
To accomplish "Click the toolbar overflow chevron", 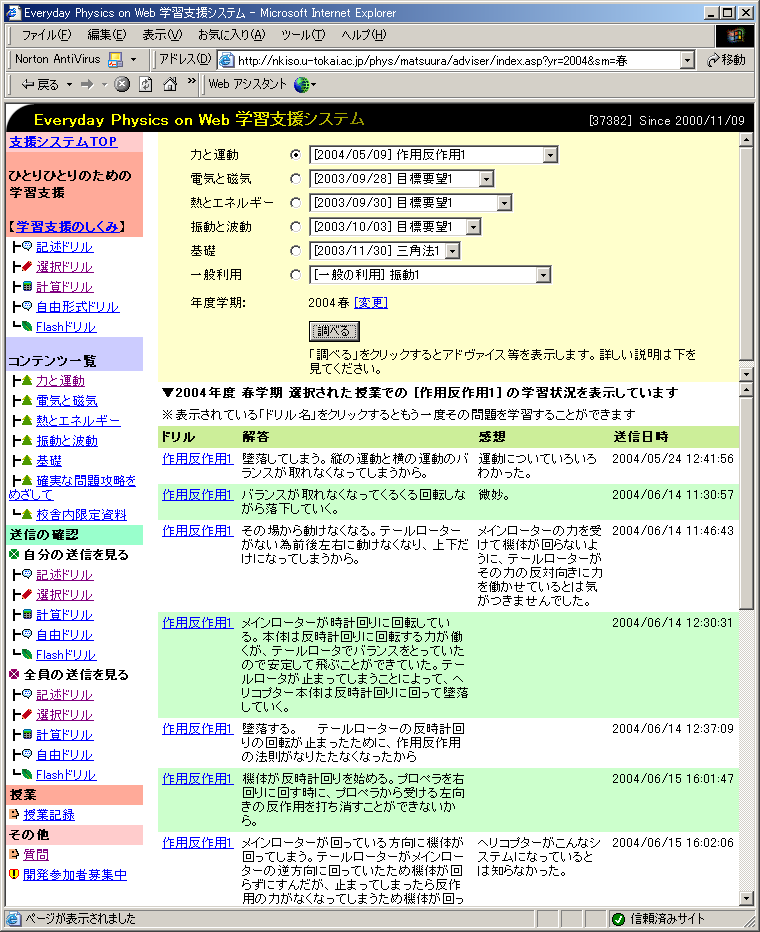I will pos(191,81).
